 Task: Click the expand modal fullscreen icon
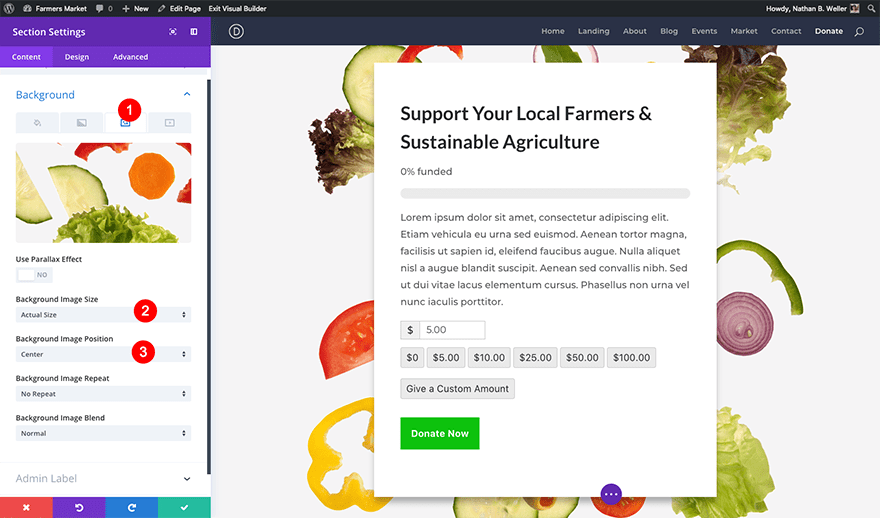tap(173, 32)
